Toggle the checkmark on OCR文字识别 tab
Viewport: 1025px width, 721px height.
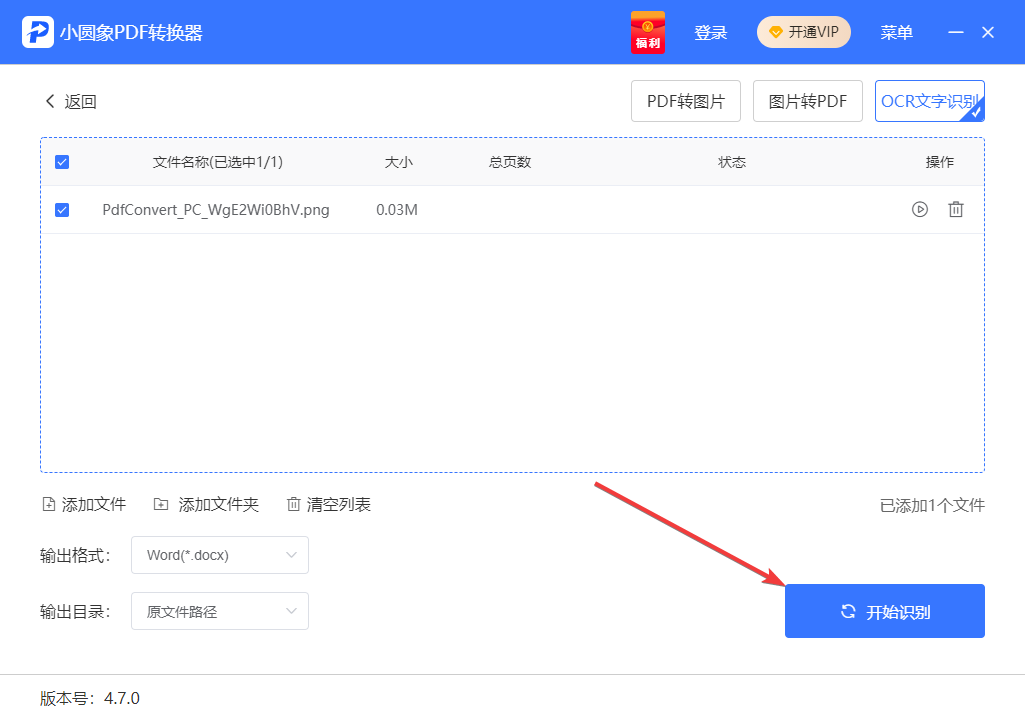tap(975, 112)
